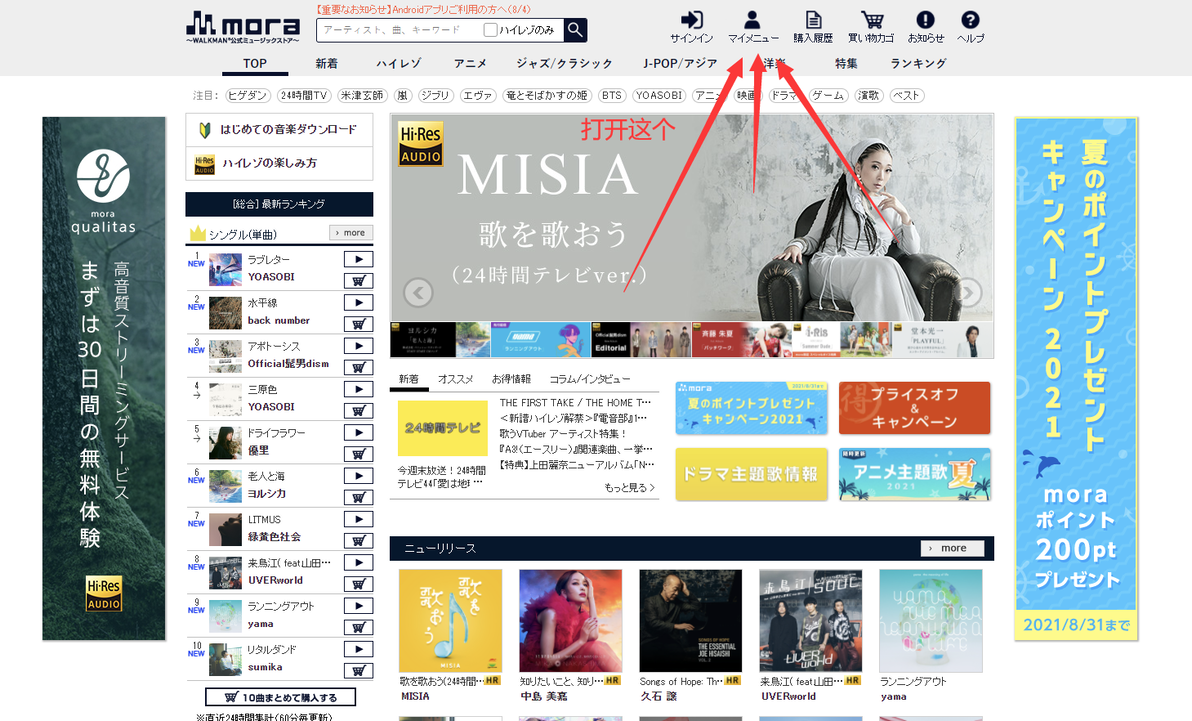Click the ヒゲダン trending tag
The height and width of the screenshot is (721, 1192).
coord(248,95)
